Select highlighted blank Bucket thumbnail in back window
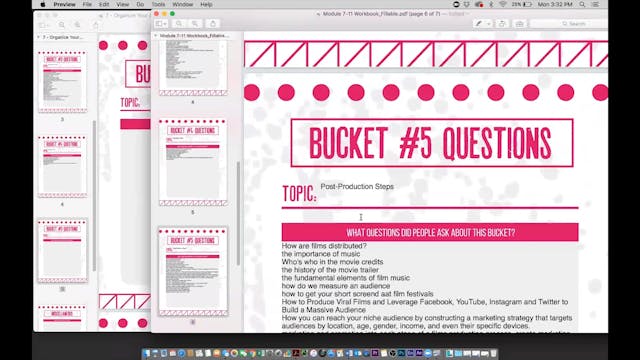The image size is (640, 360). click(62, 251)
